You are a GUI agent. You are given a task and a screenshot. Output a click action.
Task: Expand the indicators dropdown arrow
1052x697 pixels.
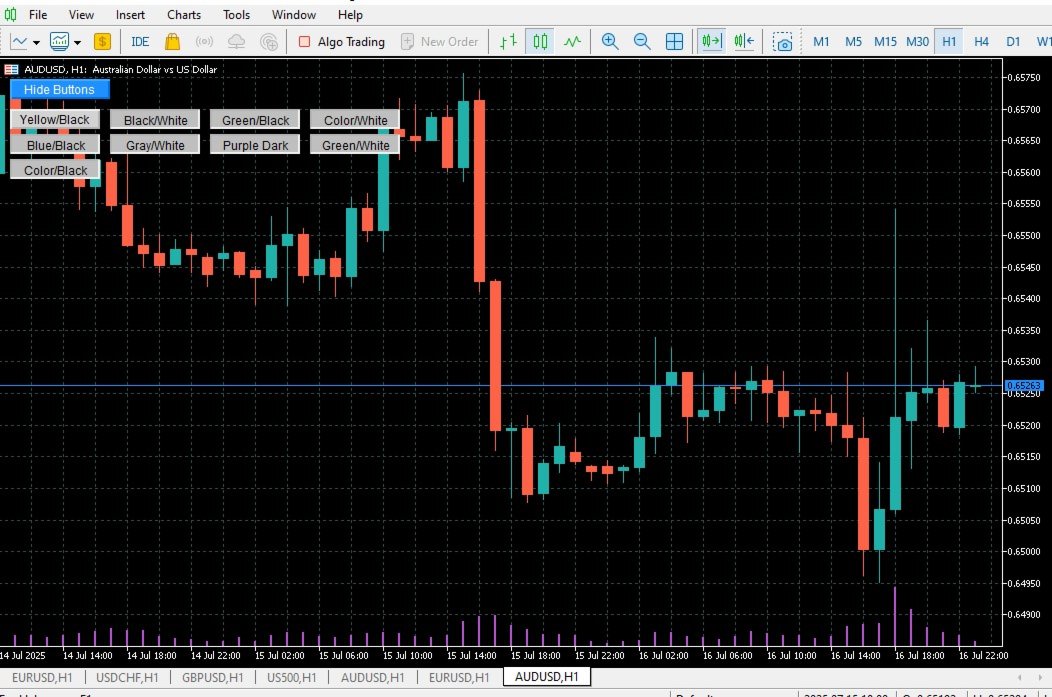coord(77,42)
